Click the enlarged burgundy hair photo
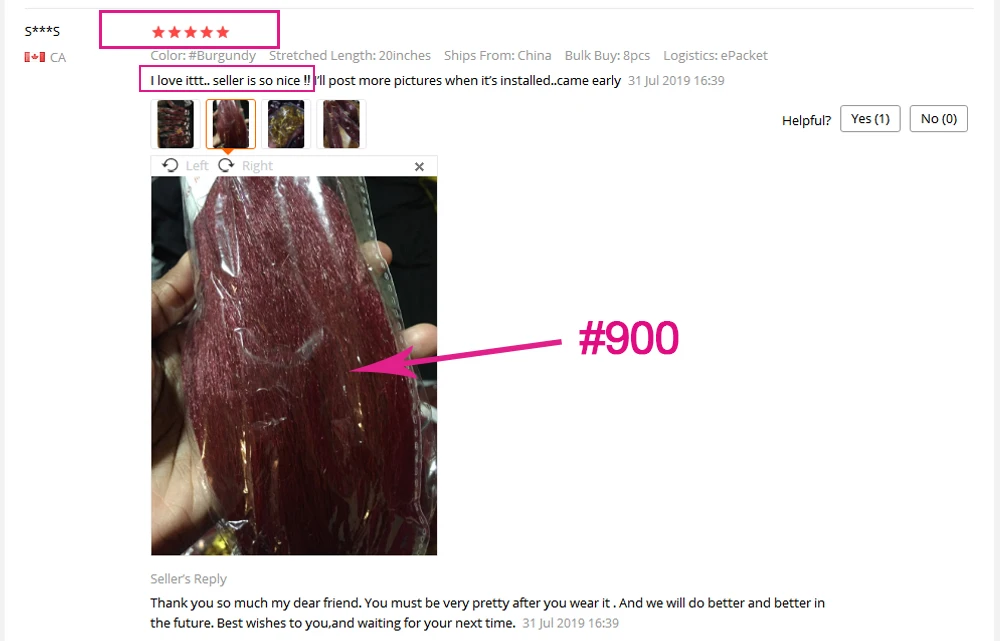Viewport: 1000px width, 641px height. click(294, 365)
